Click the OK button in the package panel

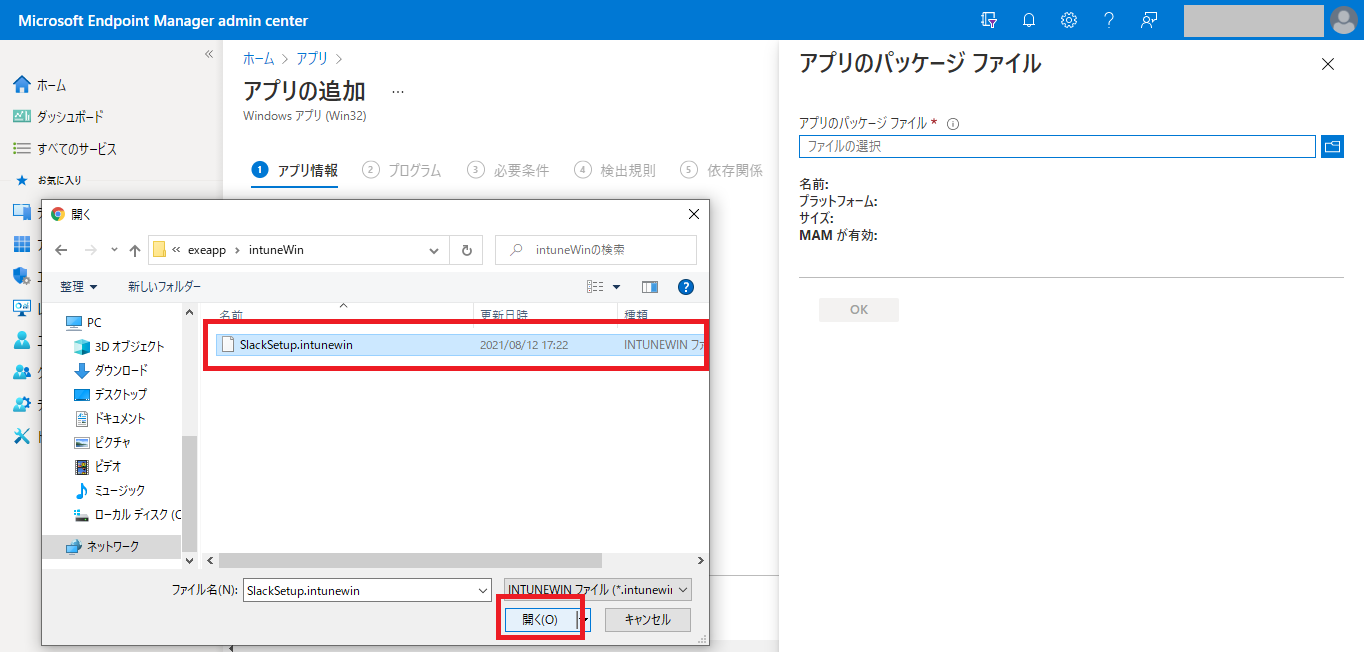click(x=859, y=310)
